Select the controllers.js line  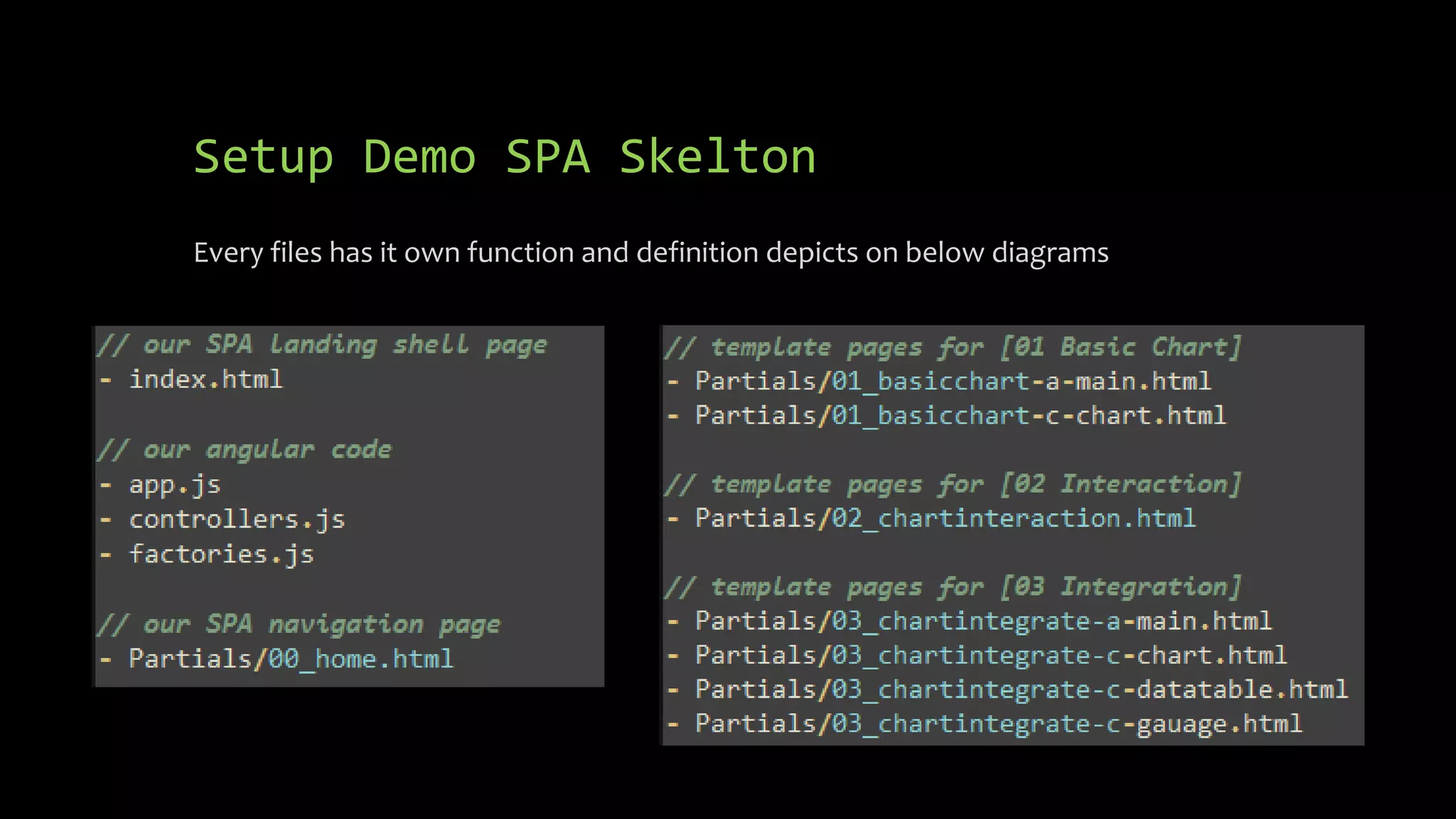tap(237, 520)
